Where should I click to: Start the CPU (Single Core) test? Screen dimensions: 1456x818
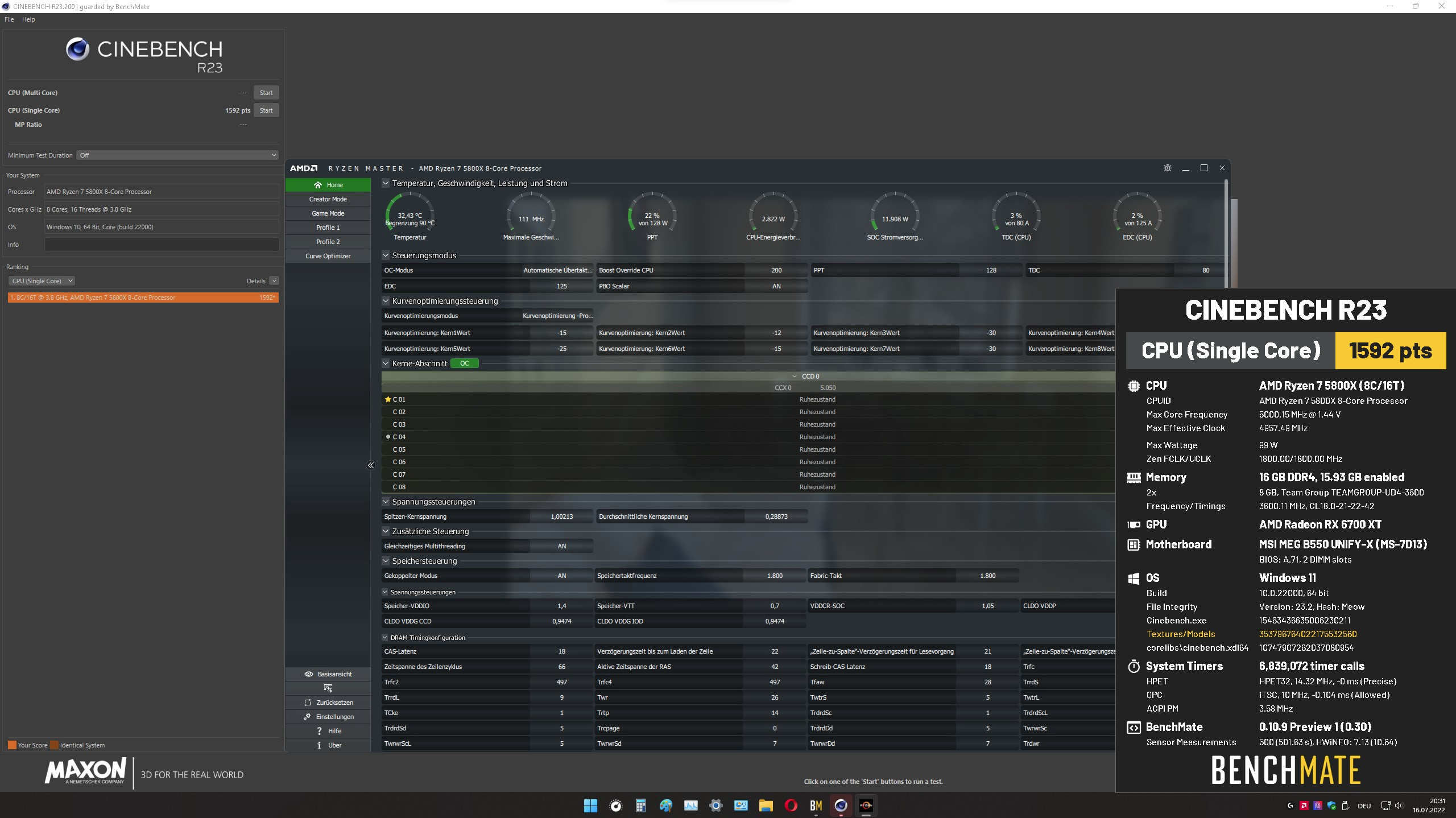pos(266,110)
